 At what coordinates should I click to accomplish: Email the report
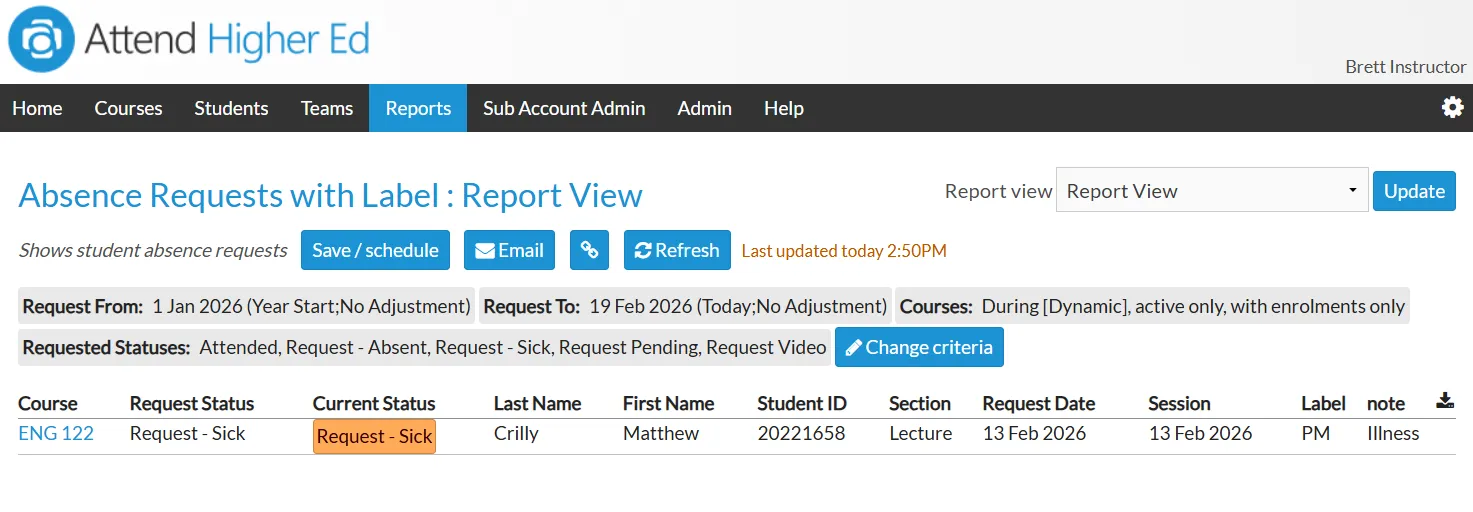[x=509, y=250]
